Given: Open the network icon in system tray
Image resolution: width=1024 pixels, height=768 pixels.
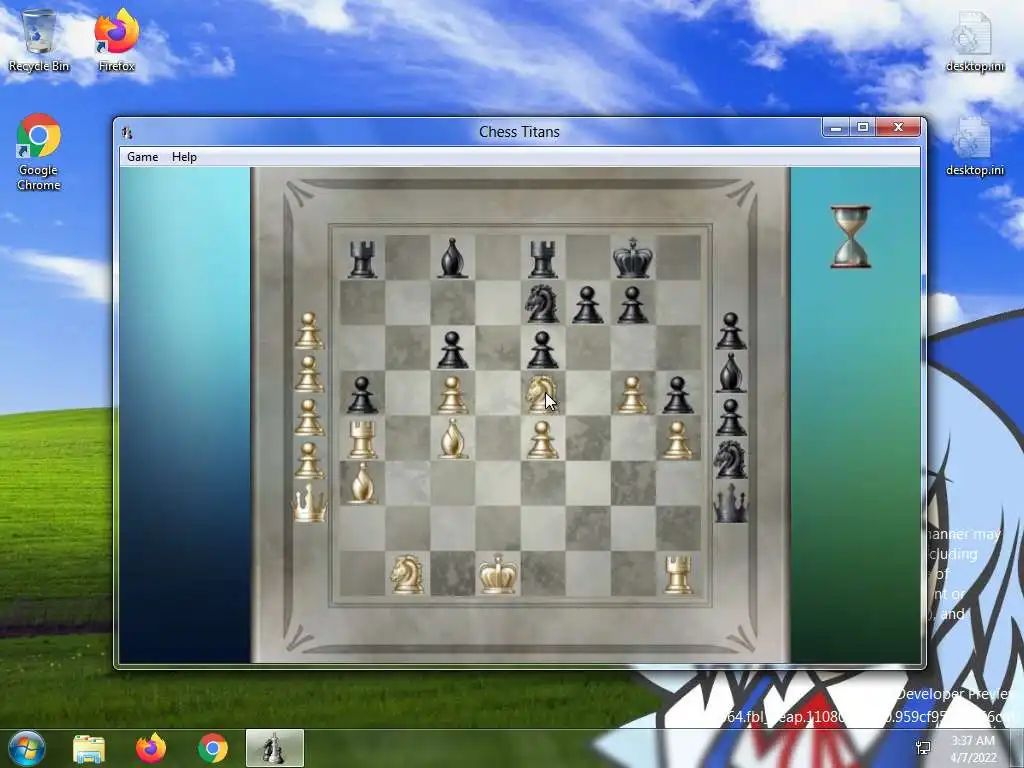Looking at the screenshot, I should (923, 748).
